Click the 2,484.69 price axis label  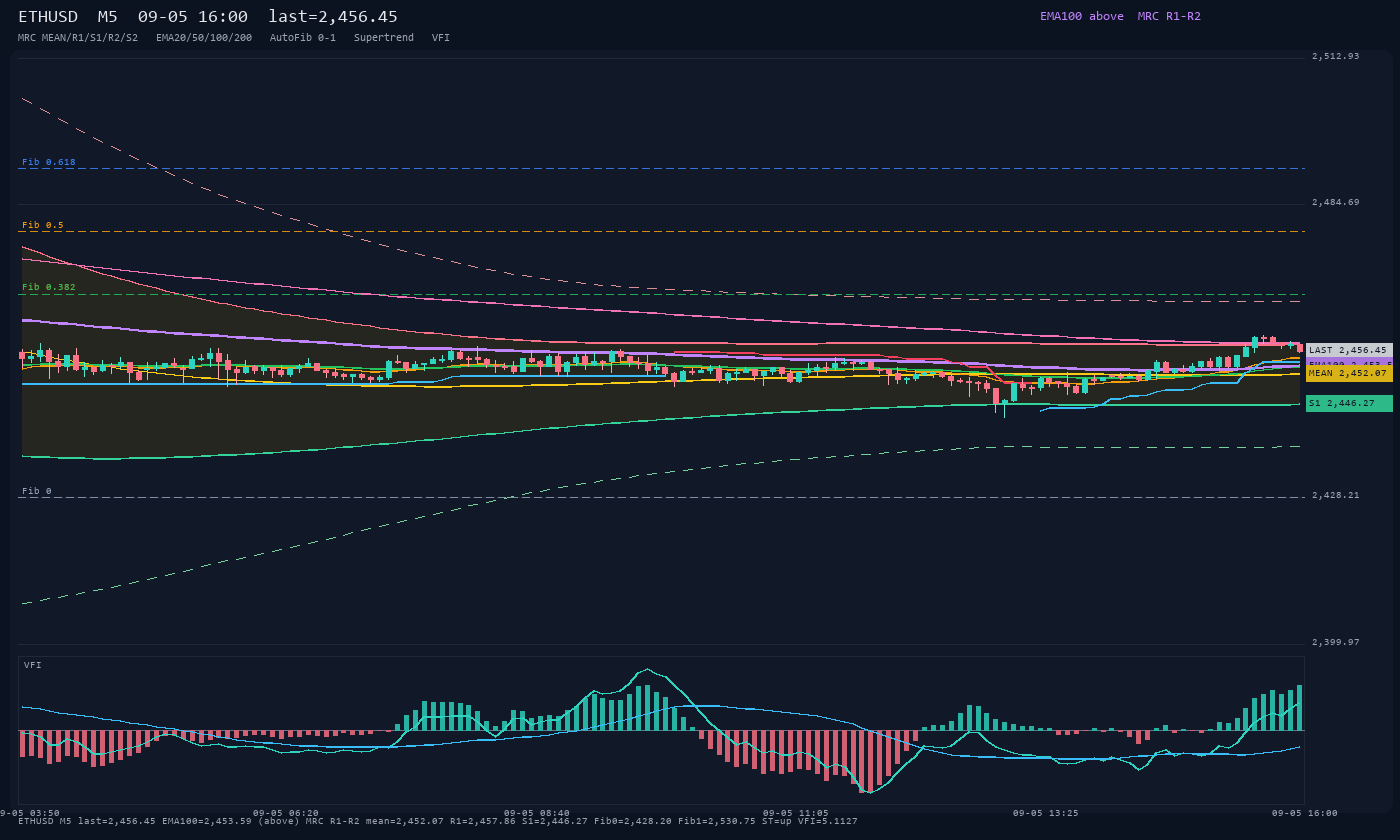(1336, 202)
